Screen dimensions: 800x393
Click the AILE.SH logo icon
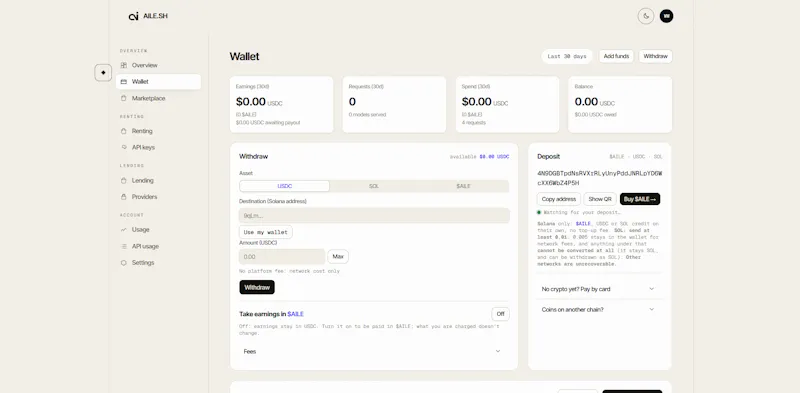[134, 16]
